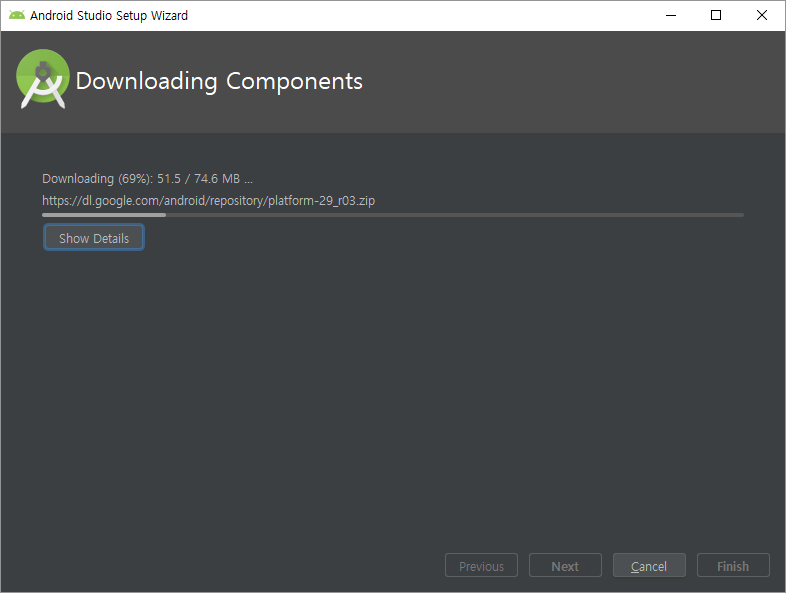Click the Show Details button
Image resolution: width=786 pixels, height=593 pixels.
pyautogui.click(x=94, y=238)
